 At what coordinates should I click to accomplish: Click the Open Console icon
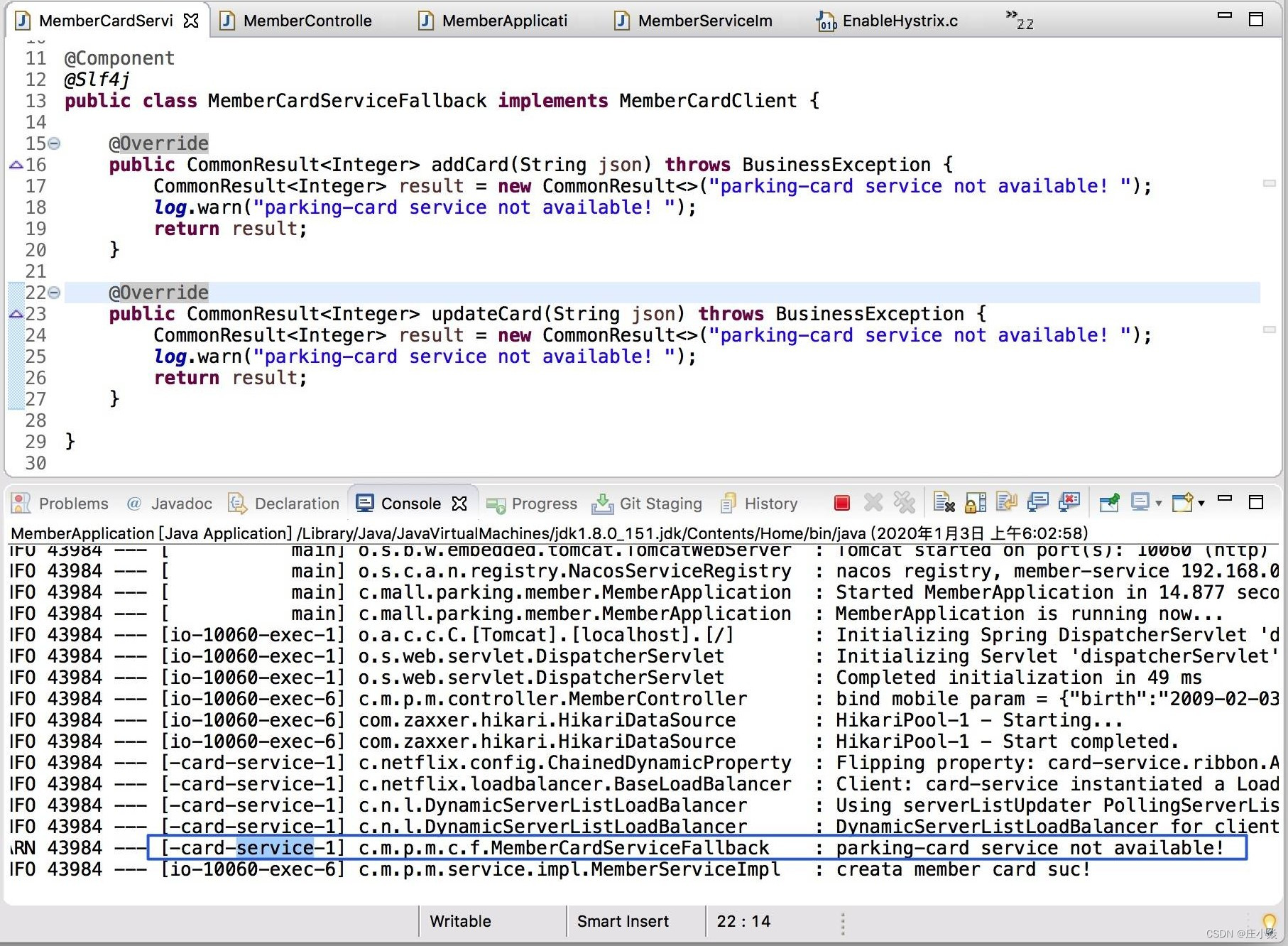coord(1183,503)
